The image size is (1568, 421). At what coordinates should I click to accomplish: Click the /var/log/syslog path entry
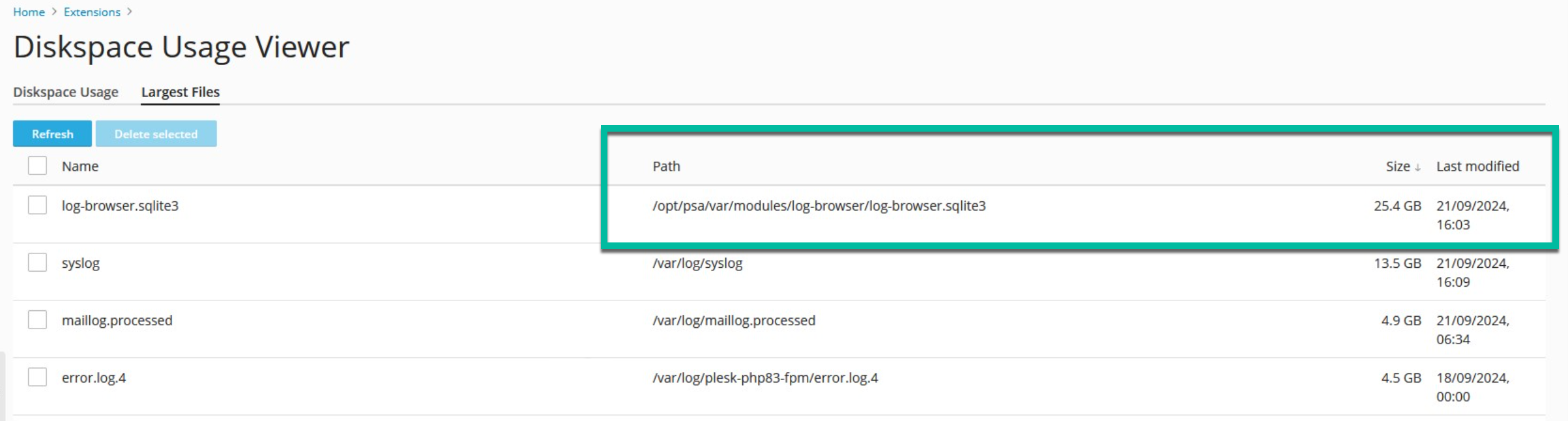point(697,263)
